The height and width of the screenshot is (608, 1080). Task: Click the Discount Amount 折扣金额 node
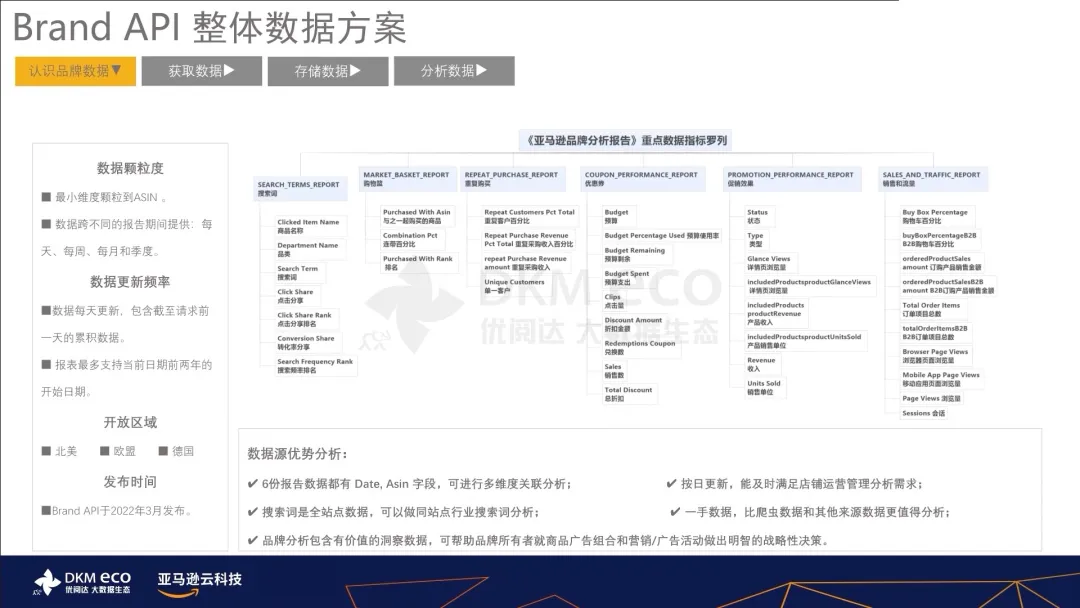click(633, 324)
